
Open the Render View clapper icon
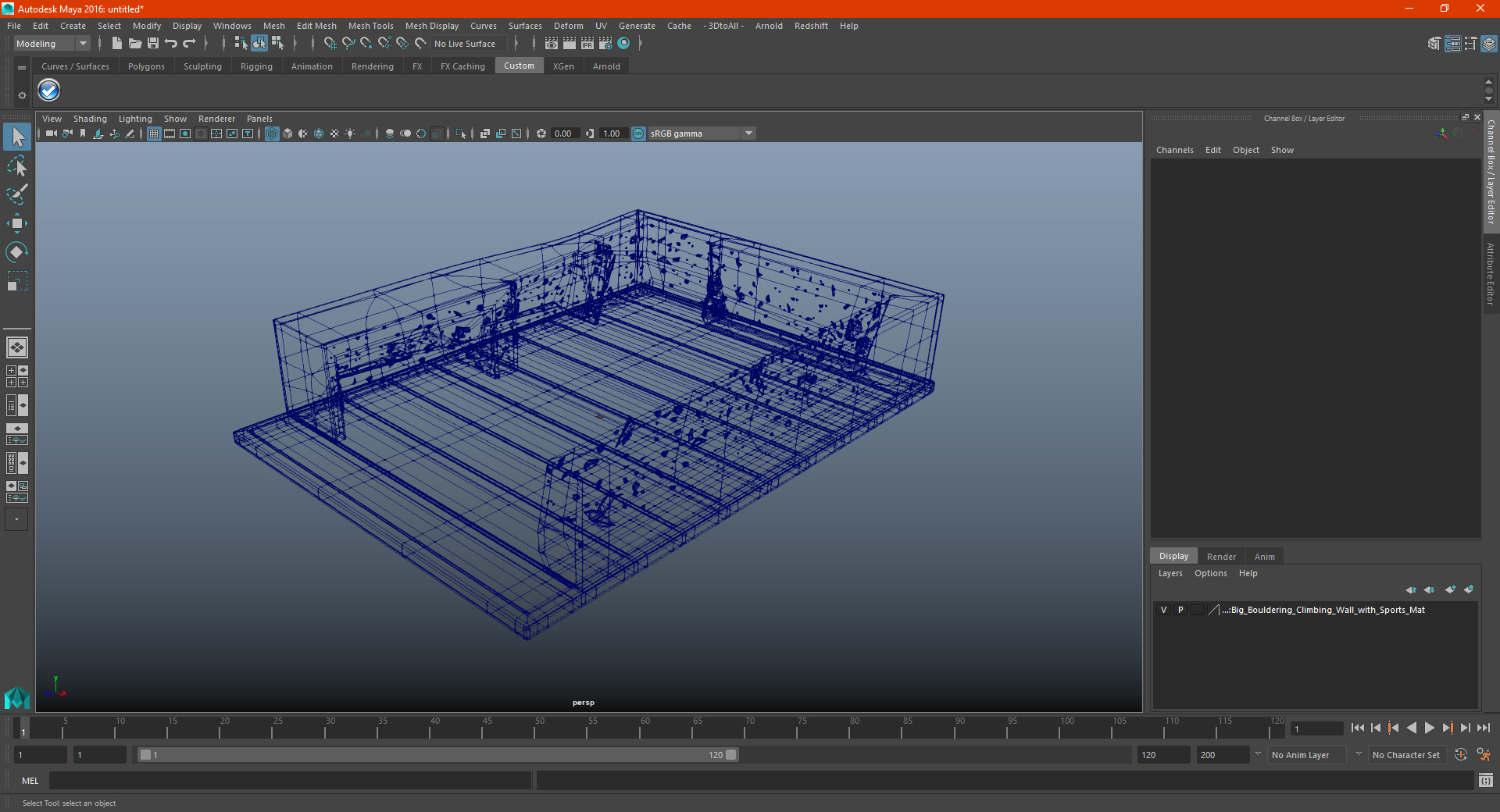(552, 44)
